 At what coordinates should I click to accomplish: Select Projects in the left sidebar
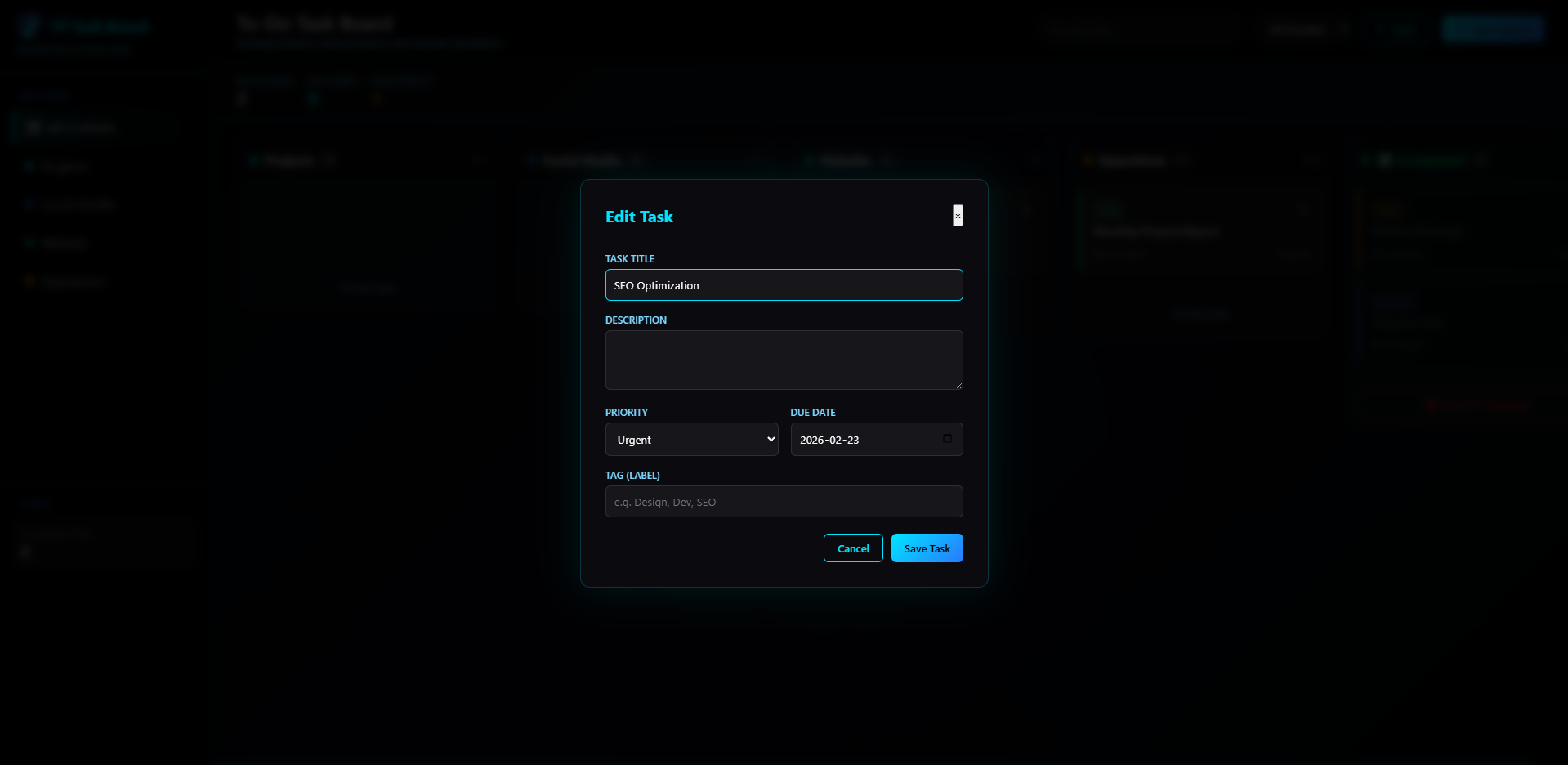point(64,167)
